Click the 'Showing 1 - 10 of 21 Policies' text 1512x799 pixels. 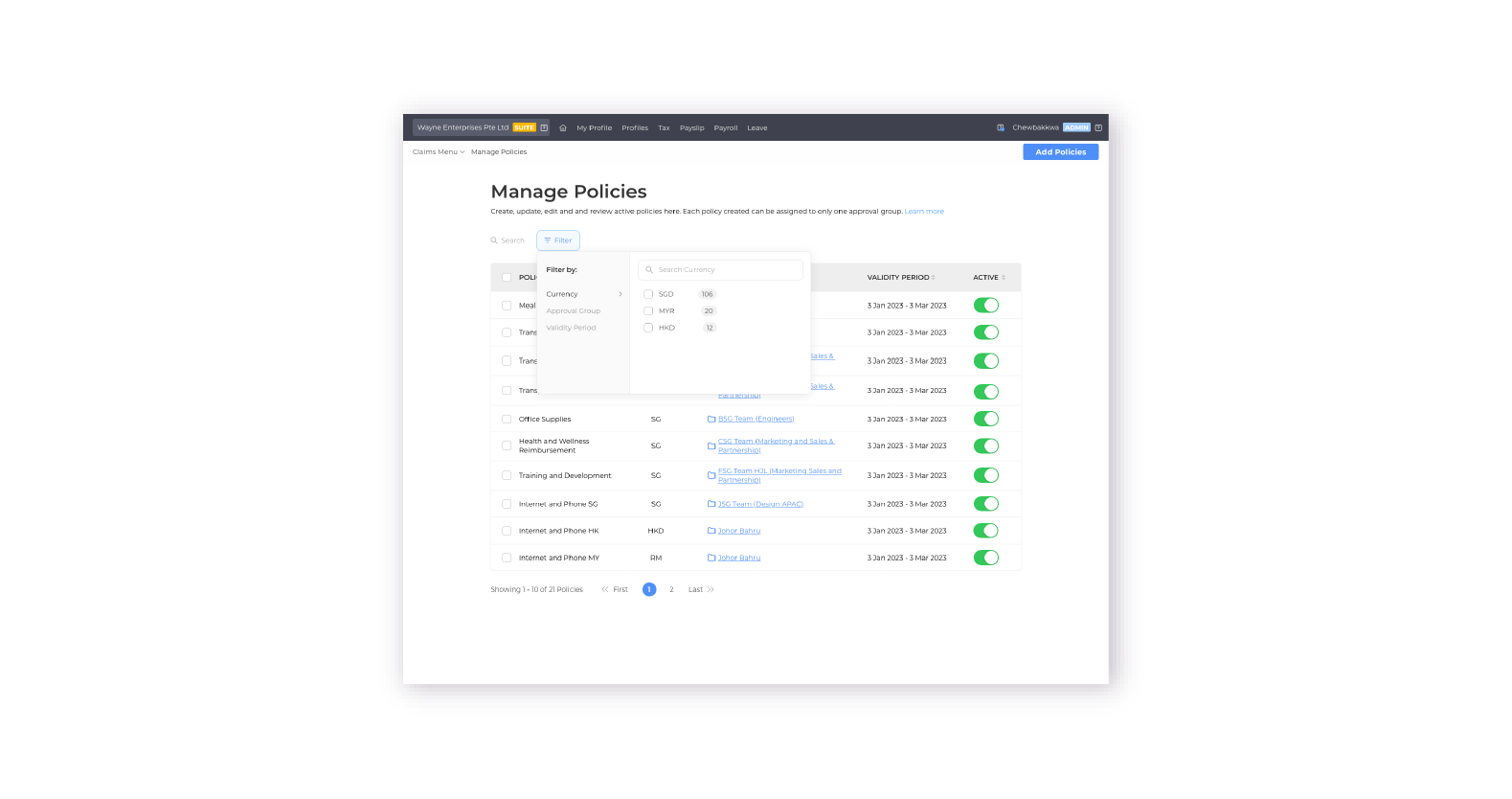536,589
